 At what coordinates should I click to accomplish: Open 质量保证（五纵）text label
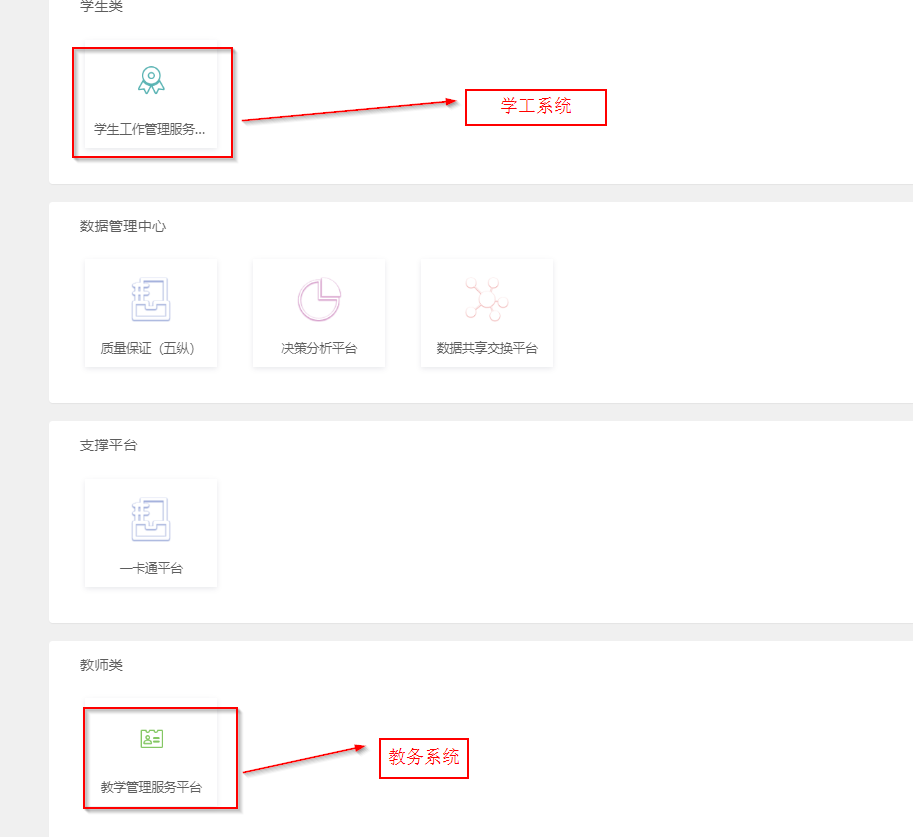coord(148,348)
